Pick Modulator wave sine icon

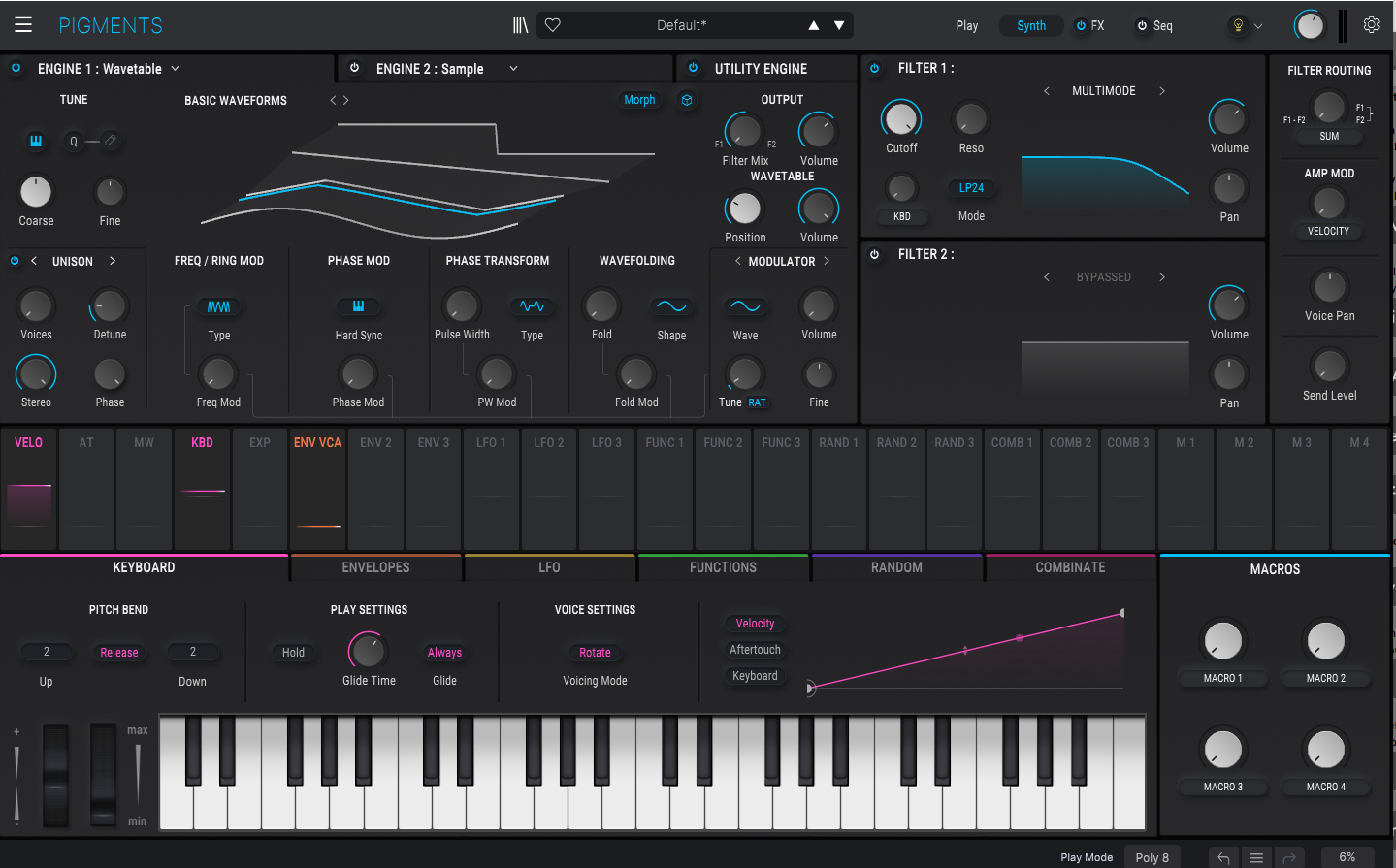745,306
